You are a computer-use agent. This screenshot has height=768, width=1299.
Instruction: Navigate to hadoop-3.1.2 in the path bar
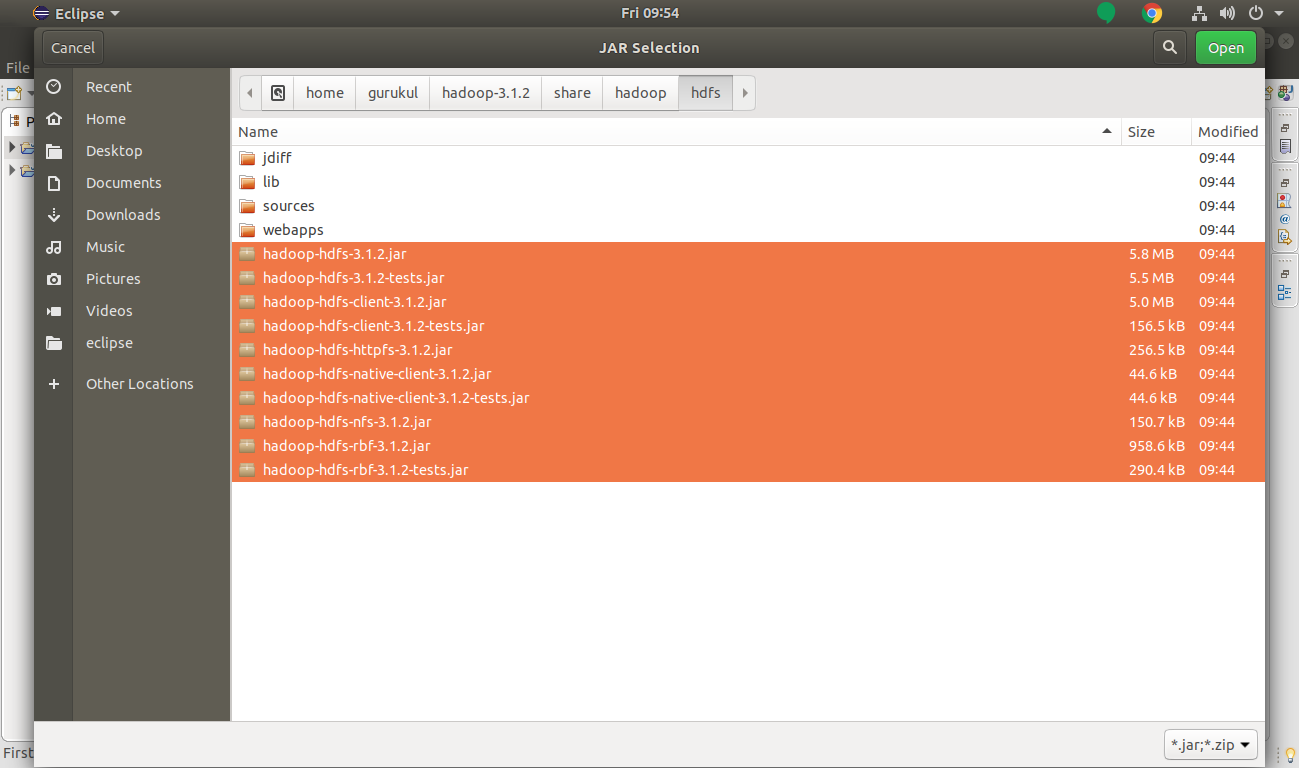[486, 93]
